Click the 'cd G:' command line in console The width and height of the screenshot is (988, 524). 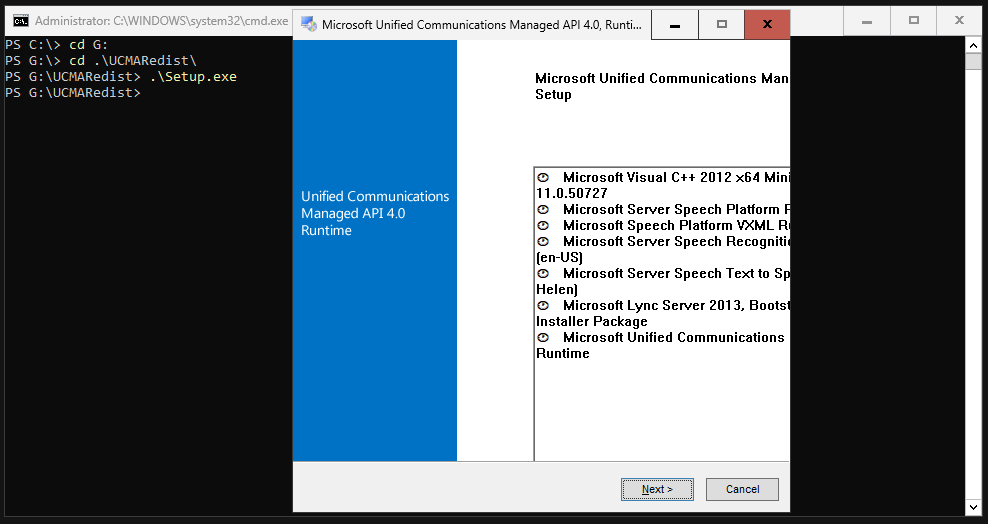coord(89,45)
